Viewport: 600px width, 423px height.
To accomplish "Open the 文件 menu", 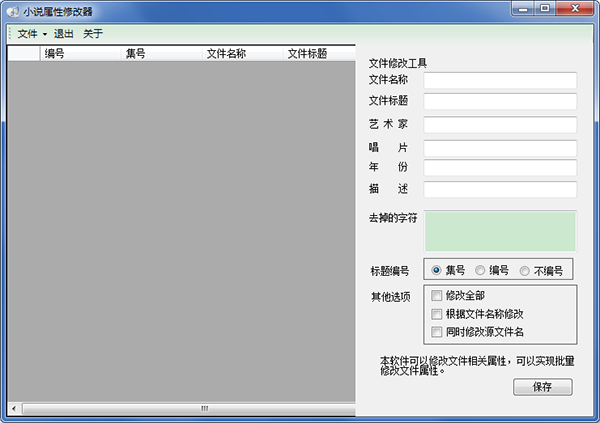I will pyautogui.click(x=32, y=34).
